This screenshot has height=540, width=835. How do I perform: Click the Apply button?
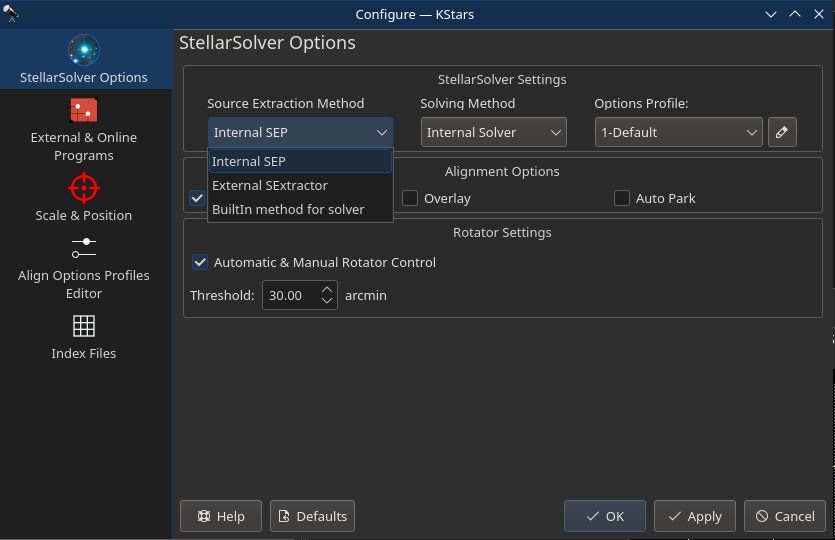tap(695, 516)
